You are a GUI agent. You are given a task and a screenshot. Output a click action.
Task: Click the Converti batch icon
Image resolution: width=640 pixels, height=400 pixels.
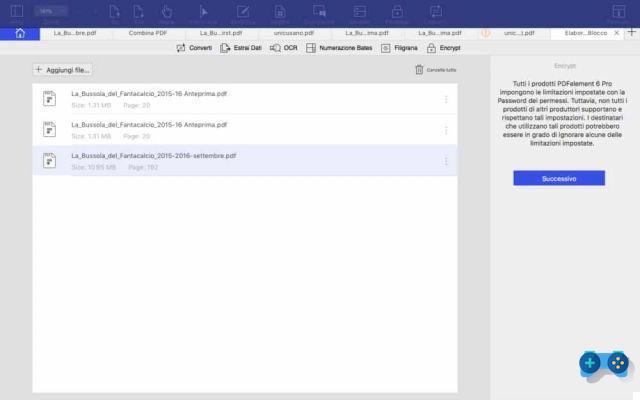181,48
